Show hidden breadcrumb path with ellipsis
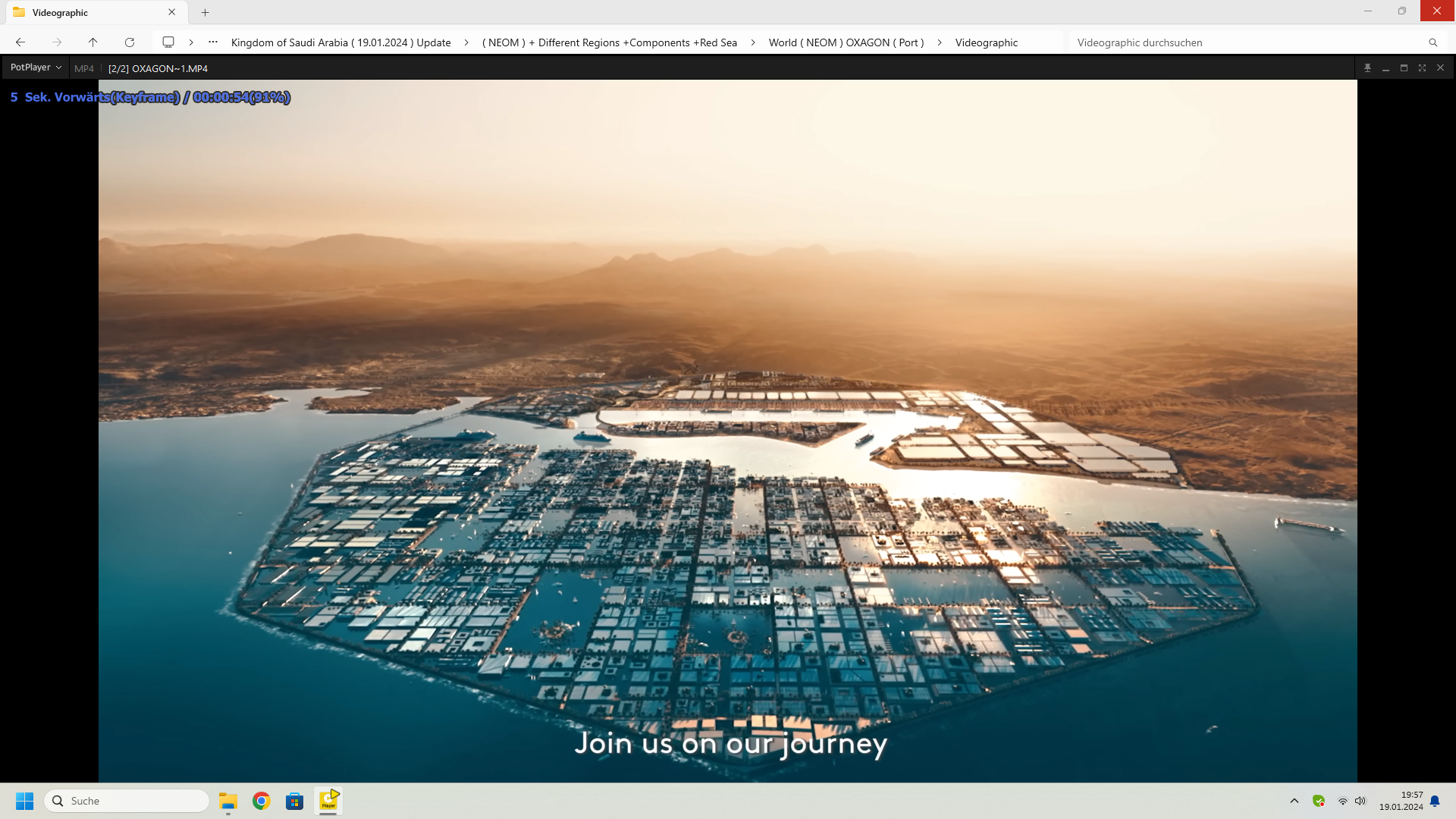This screenshot has width=1456, height=819. point(213,42)
